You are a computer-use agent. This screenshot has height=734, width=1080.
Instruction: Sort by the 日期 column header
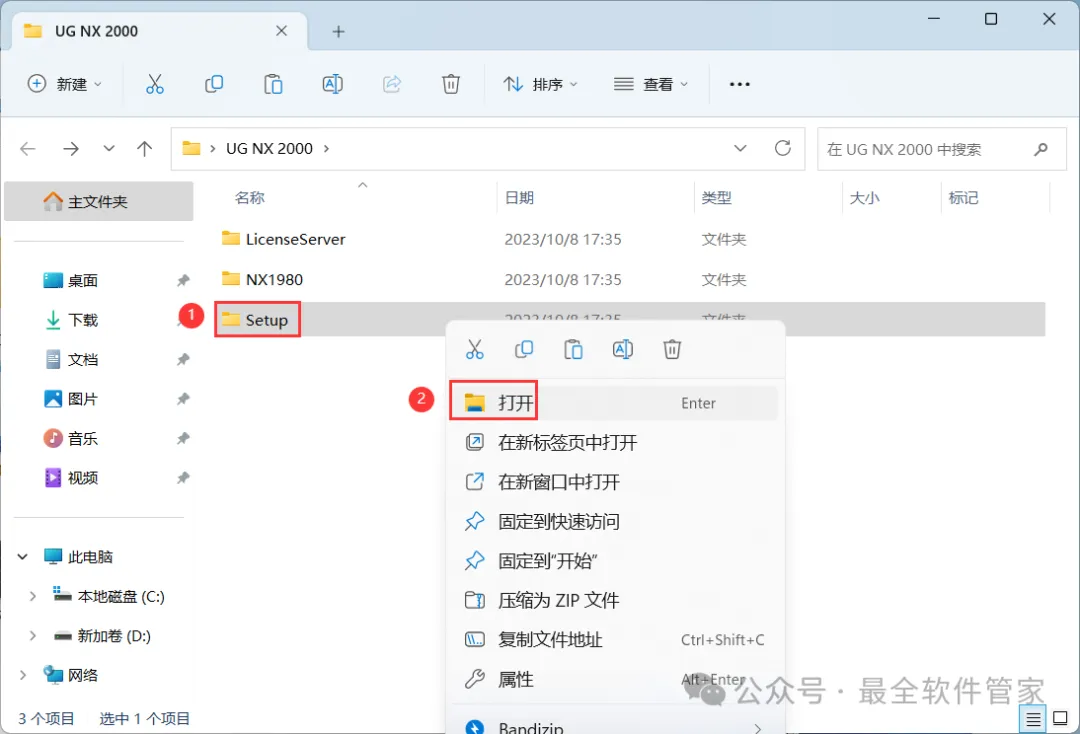[x=519, y=198]
